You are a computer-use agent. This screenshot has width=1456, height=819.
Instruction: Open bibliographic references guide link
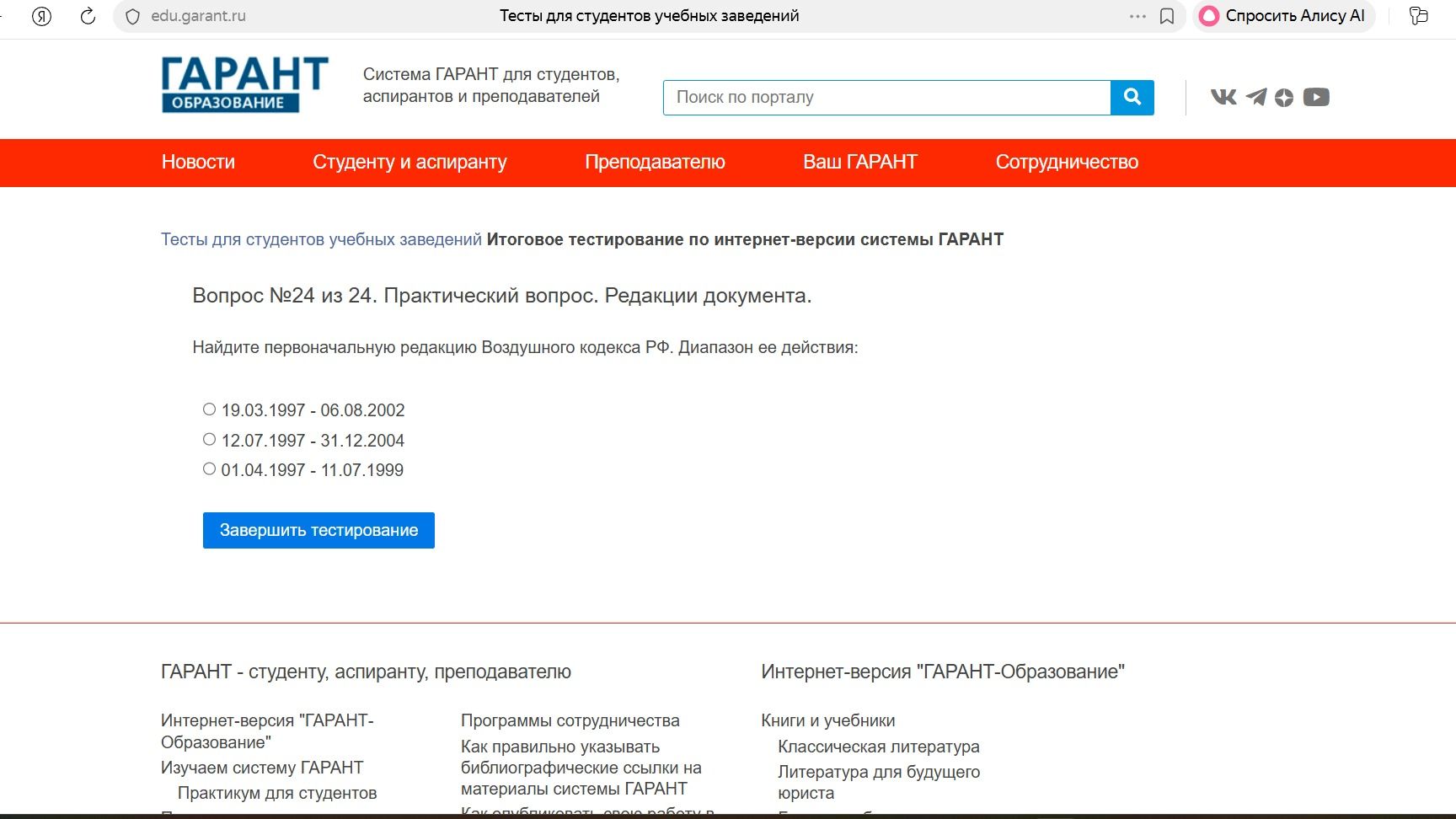[581, 768]
